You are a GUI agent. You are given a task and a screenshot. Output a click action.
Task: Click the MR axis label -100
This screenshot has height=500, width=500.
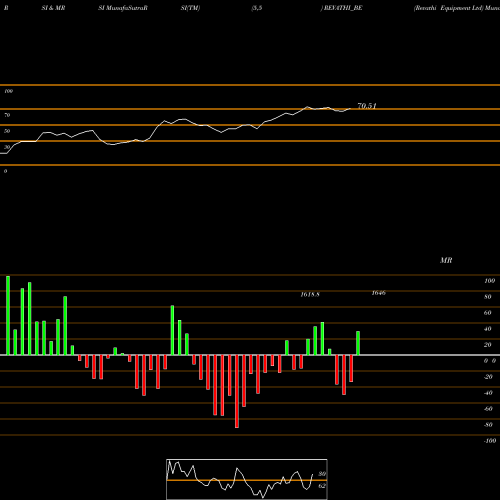coord(490,441)
